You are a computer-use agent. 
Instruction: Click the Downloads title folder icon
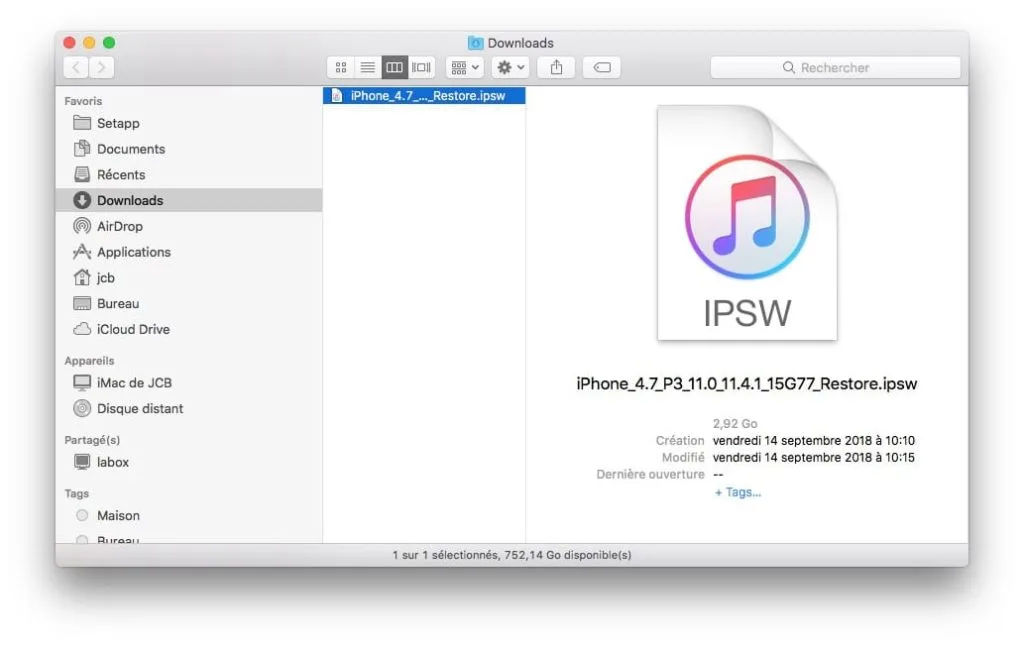pyautogui.click(x=475, y=43)
